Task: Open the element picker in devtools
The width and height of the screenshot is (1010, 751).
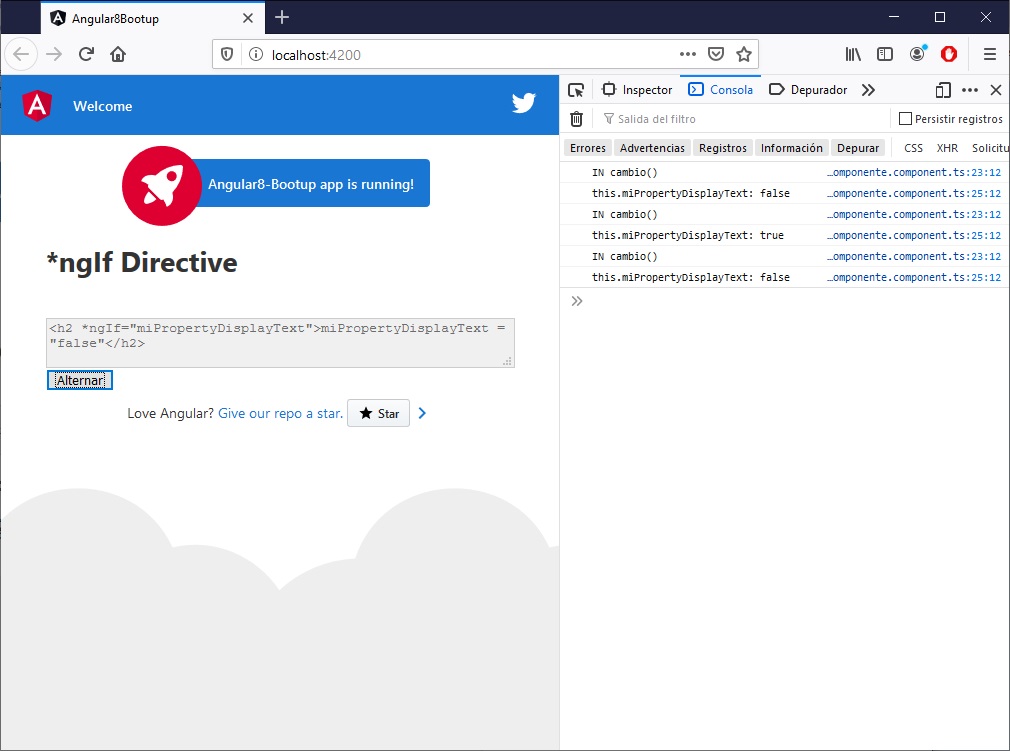Action: [x=575, y=90]
